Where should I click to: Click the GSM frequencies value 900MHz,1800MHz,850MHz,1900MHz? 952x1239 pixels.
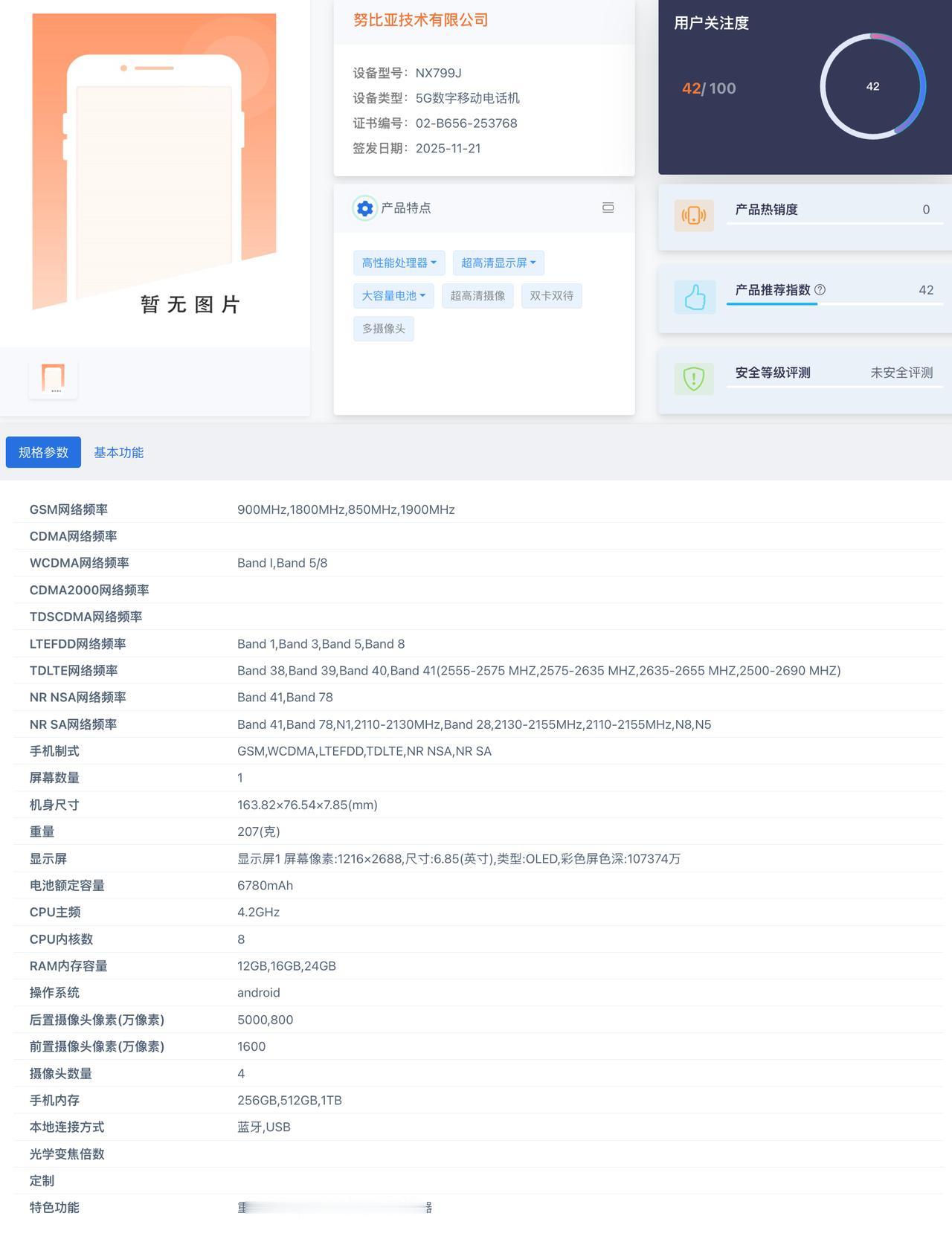coord(346,509)
